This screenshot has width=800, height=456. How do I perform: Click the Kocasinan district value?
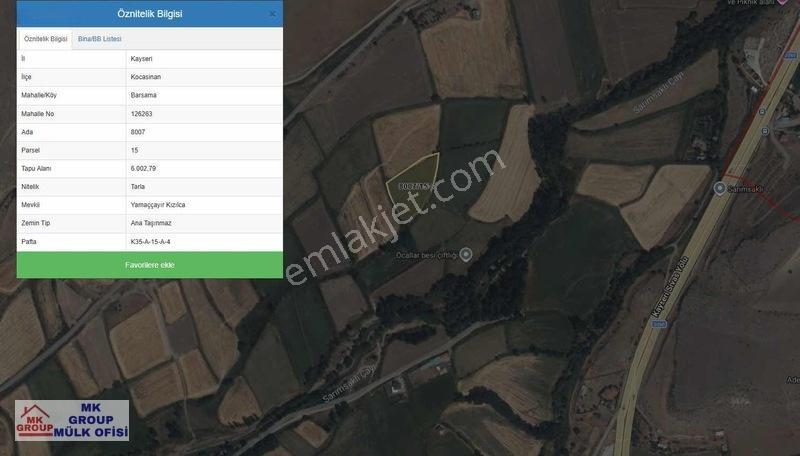(145, 77)
